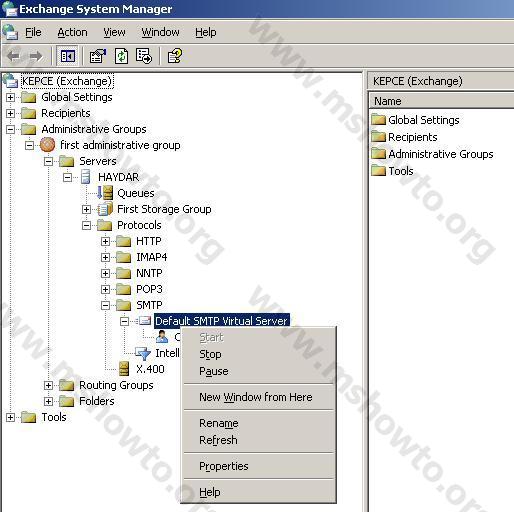
Task: Expand the IMAP4 protocol node
Action: tap(105, 257)
